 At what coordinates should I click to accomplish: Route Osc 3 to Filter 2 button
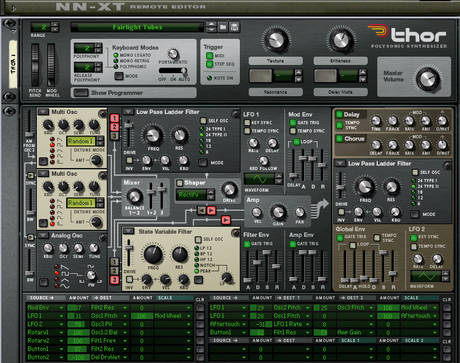pyautogui.click(x=114, y=280)
